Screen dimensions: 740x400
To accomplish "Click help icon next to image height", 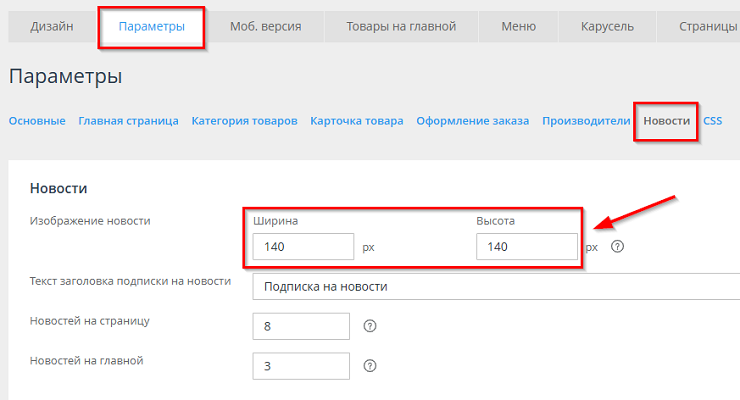I will pyautogui.click(x=617, y=247).
